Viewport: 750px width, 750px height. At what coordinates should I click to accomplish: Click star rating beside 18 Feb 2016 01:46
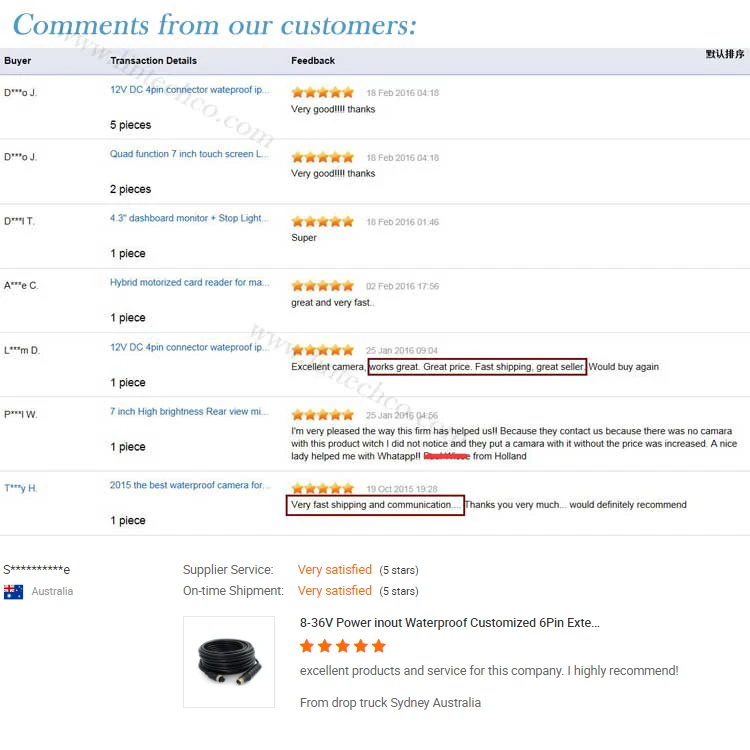pos(322,221)
